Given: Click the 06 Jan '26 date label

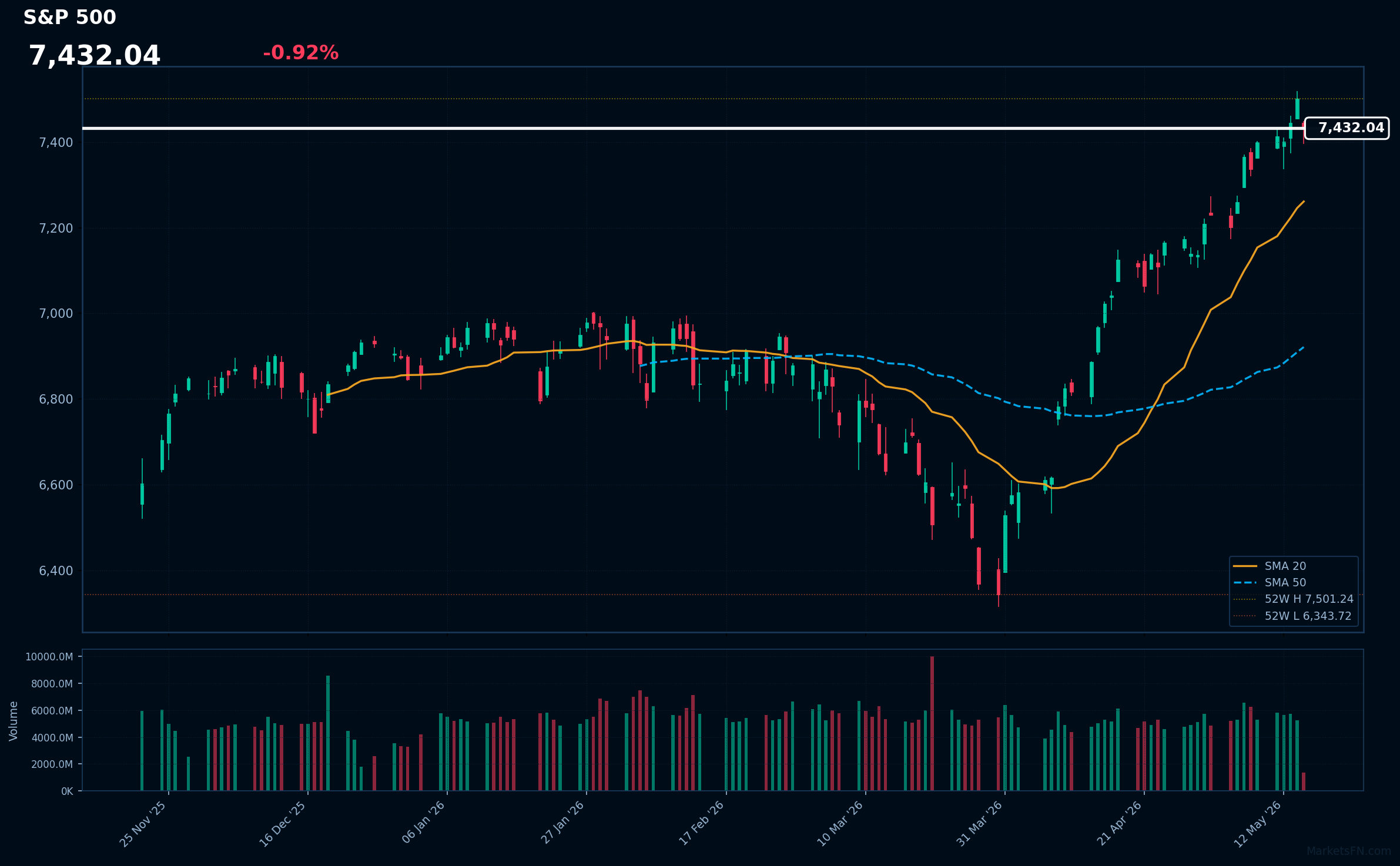Looking at the screenshot, I should click(x=423, y=823).
